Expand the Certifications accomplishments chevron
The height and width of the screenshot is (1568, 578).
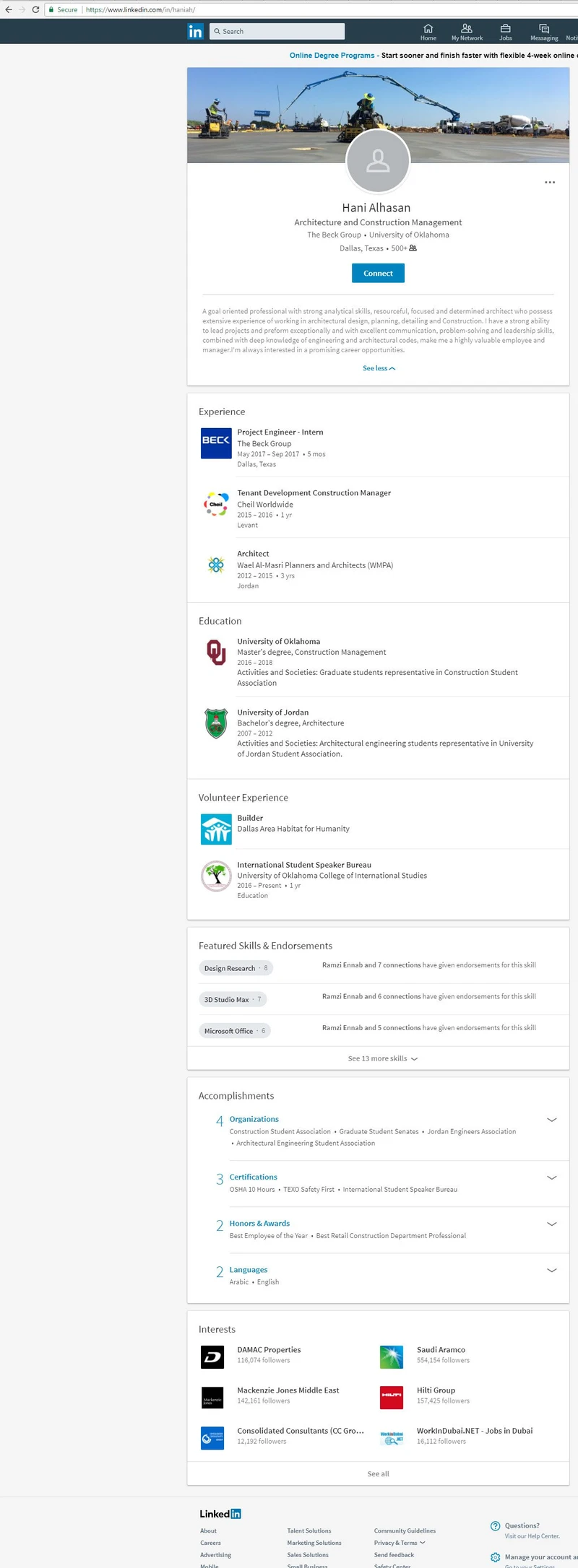pyautogui.click(x=552, y=1177)
